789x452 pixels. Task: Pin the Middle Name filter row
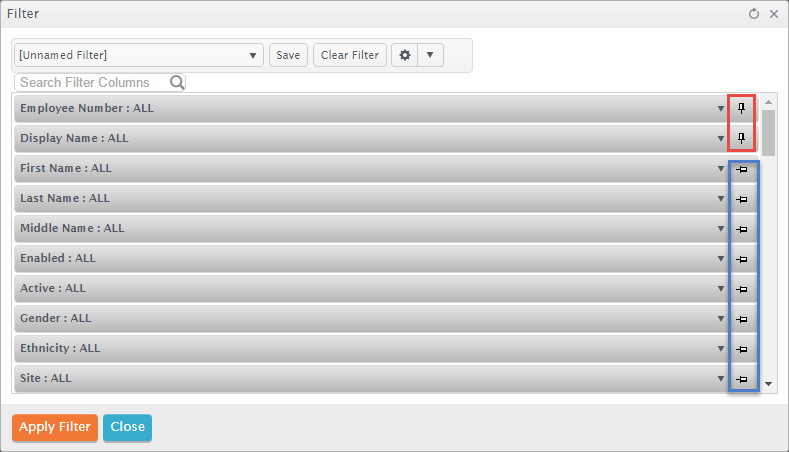tap(742, 230)
